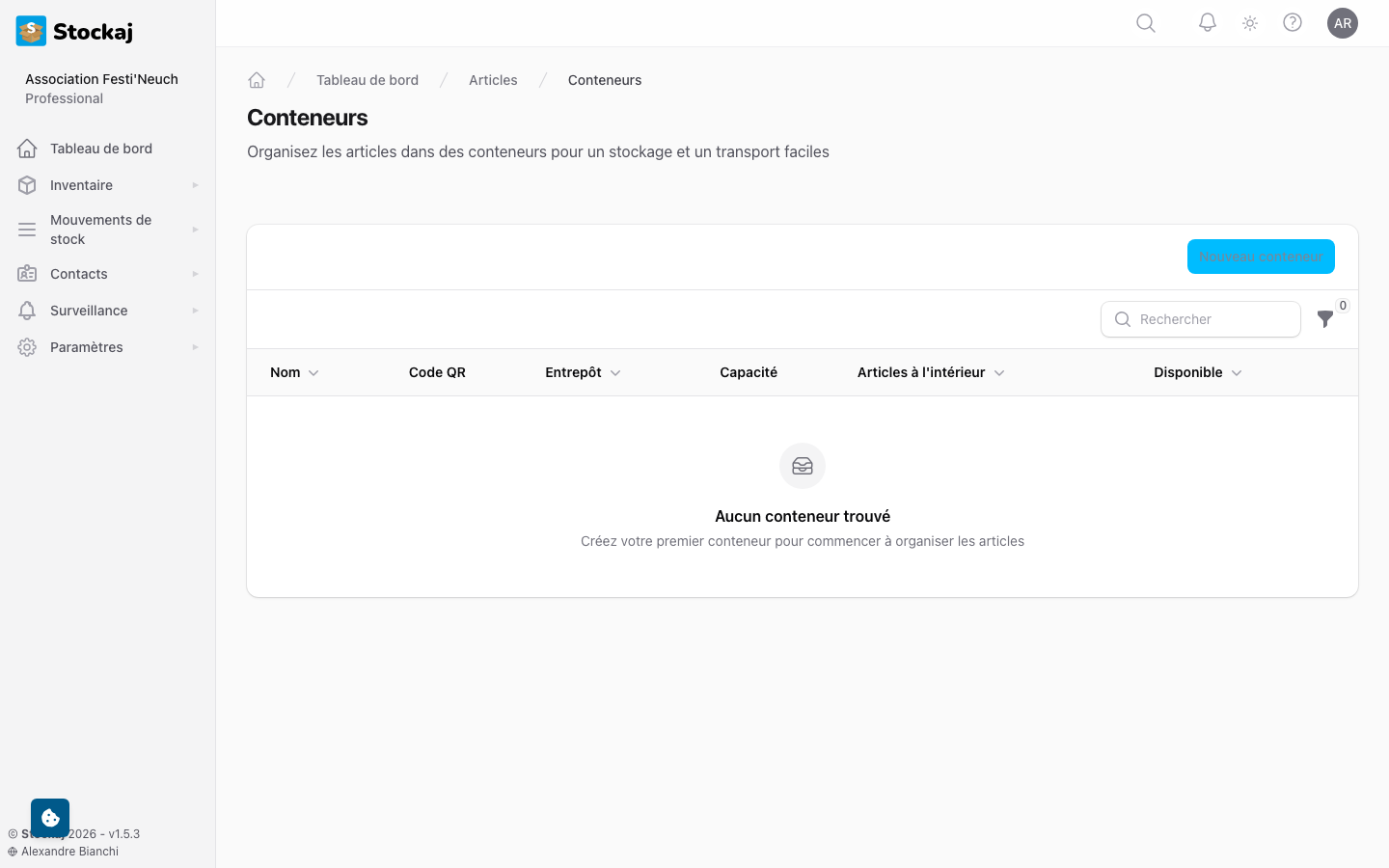
Task: Click the Paramètres gear icon
Action: (x=27, y=347)
